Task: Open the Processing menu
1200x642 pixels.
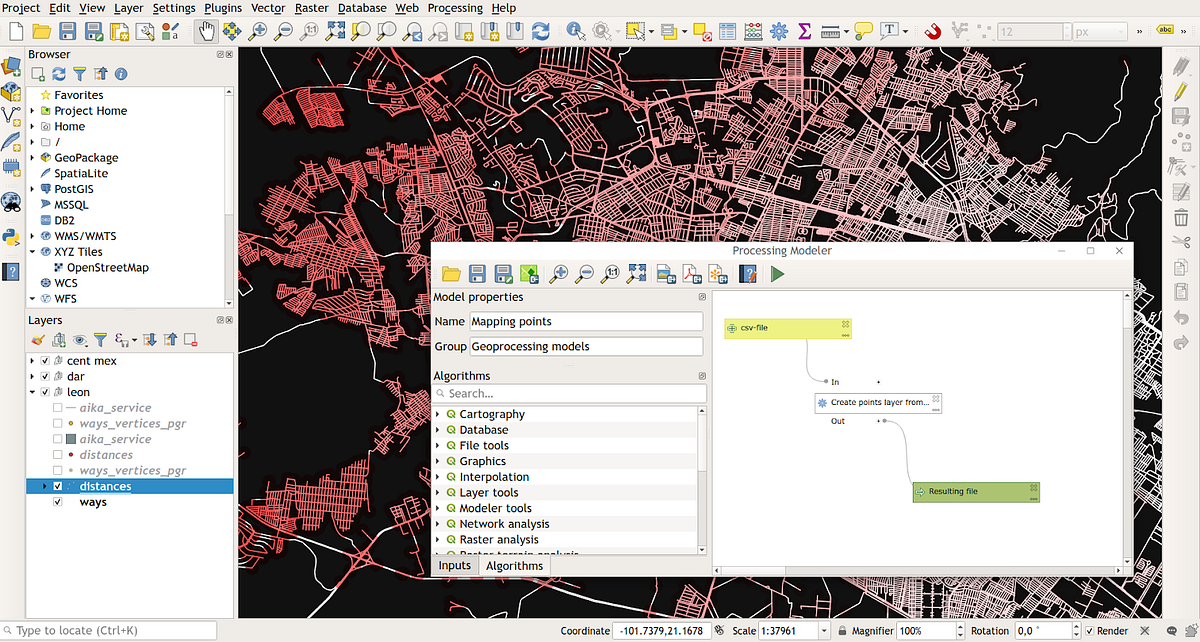Action: click(454, 7)
